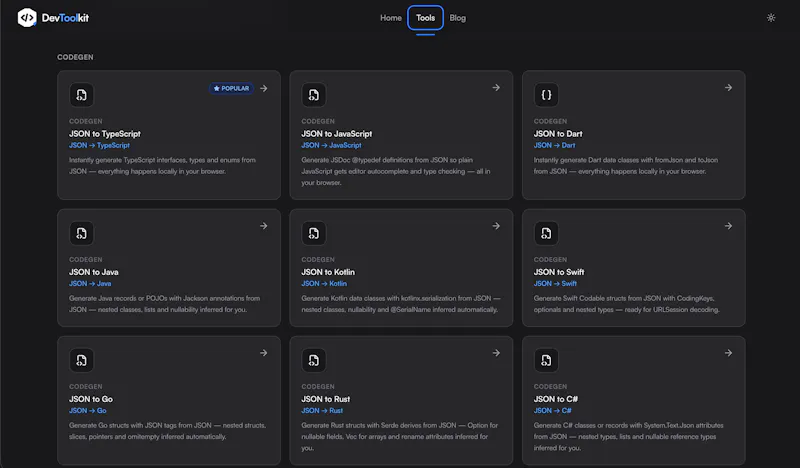Open the Home nav item
The height and width of the screenshot is (468, 800).
point(391,18)
